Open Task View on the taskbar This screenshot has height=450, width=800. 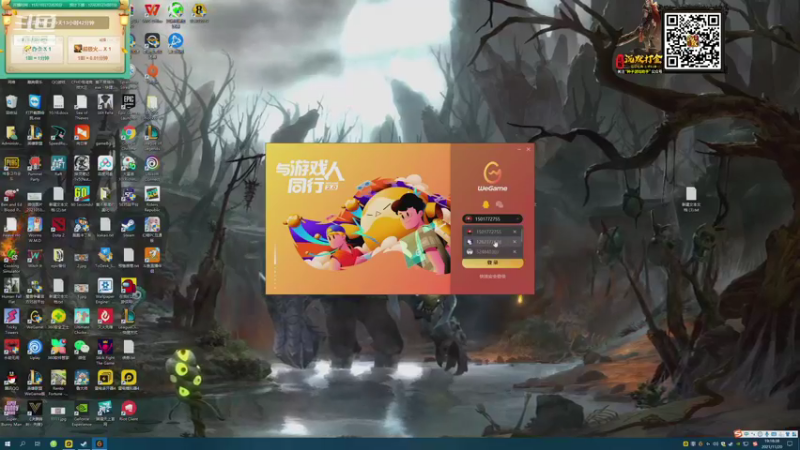37,444
